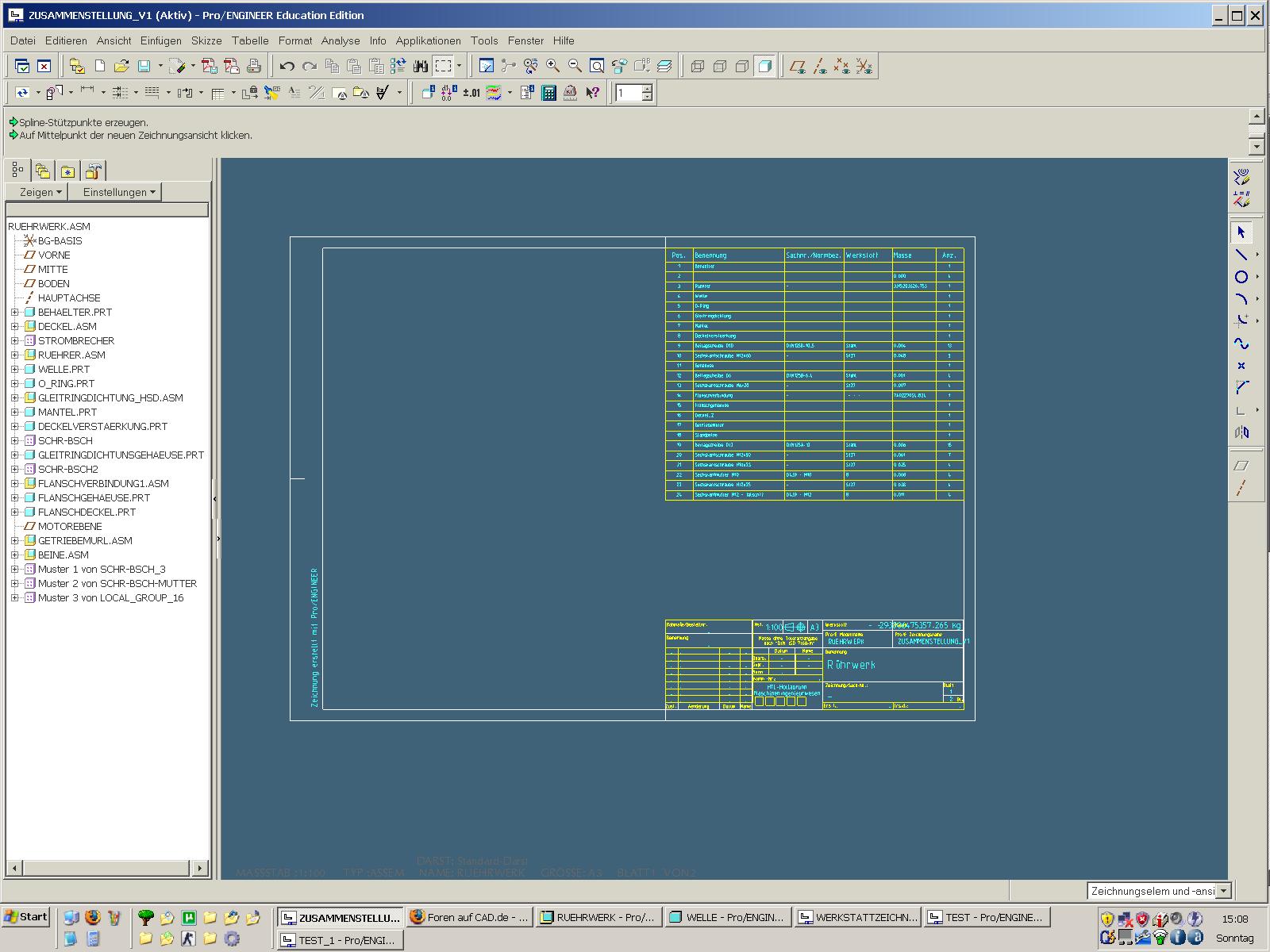This screenshot has height=952, width=1270.
Task: Click the sheet number input field
Action: tap(628, 94)
